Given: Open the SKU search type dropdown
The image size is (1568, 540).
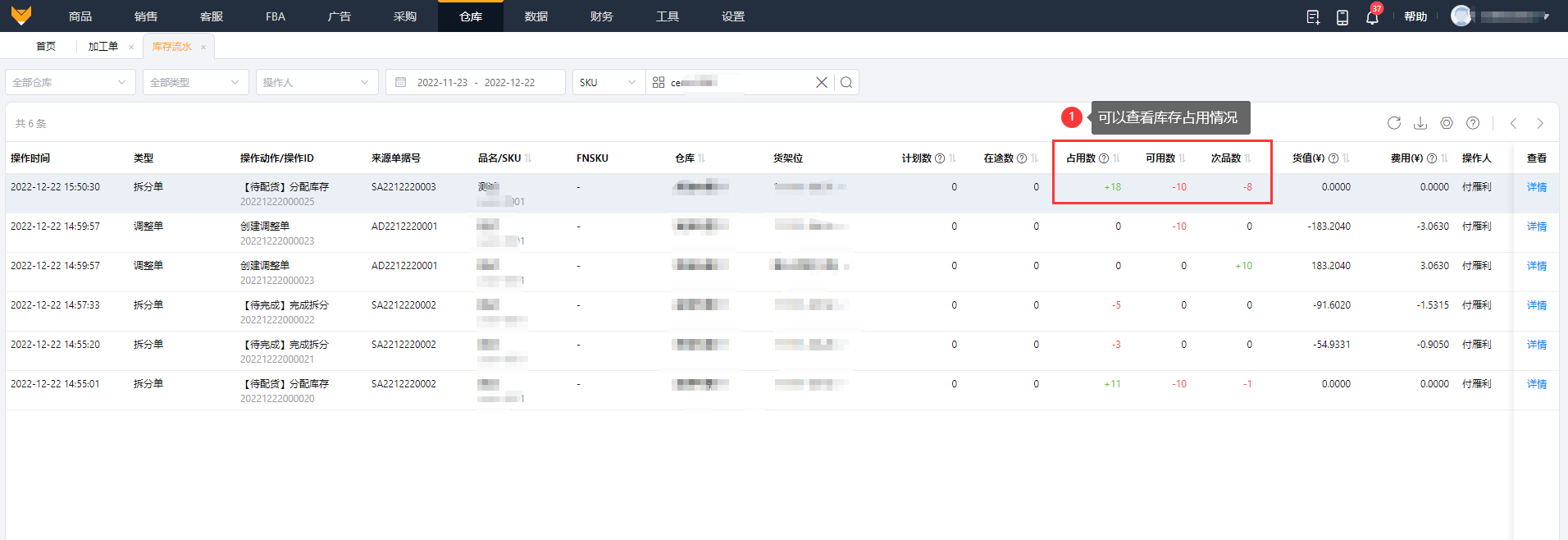Looking at the screenshot, I should 608,82.
